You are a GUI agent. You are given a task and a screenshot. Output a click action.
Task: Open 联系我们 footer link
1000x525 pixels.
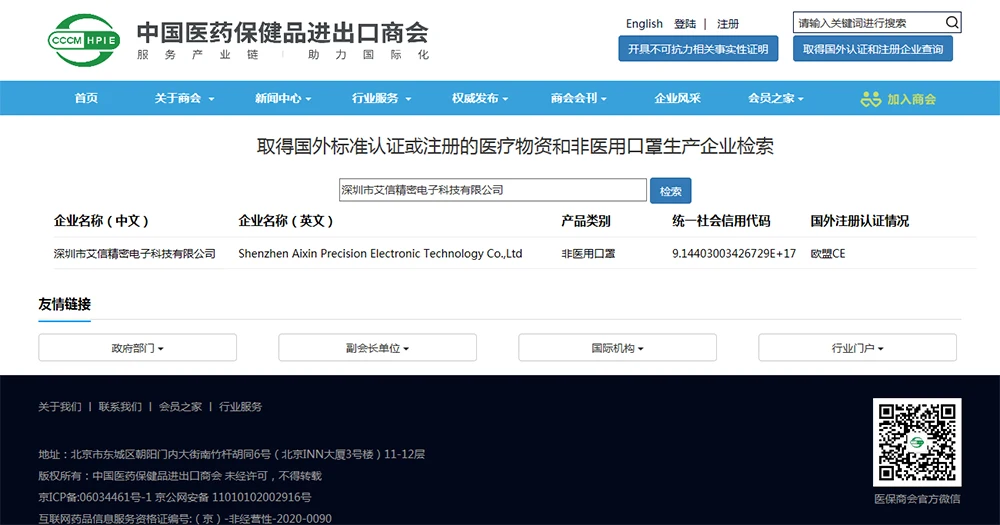point(120,406)
